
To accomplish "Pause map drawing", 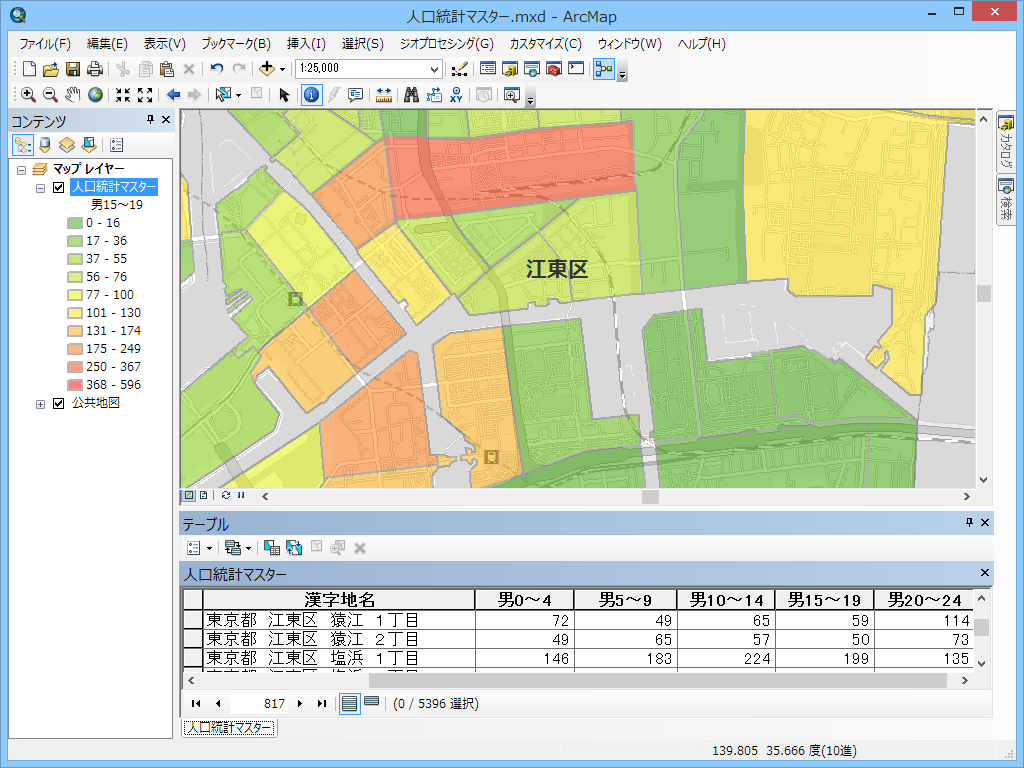I will click(x=242, y=495).
